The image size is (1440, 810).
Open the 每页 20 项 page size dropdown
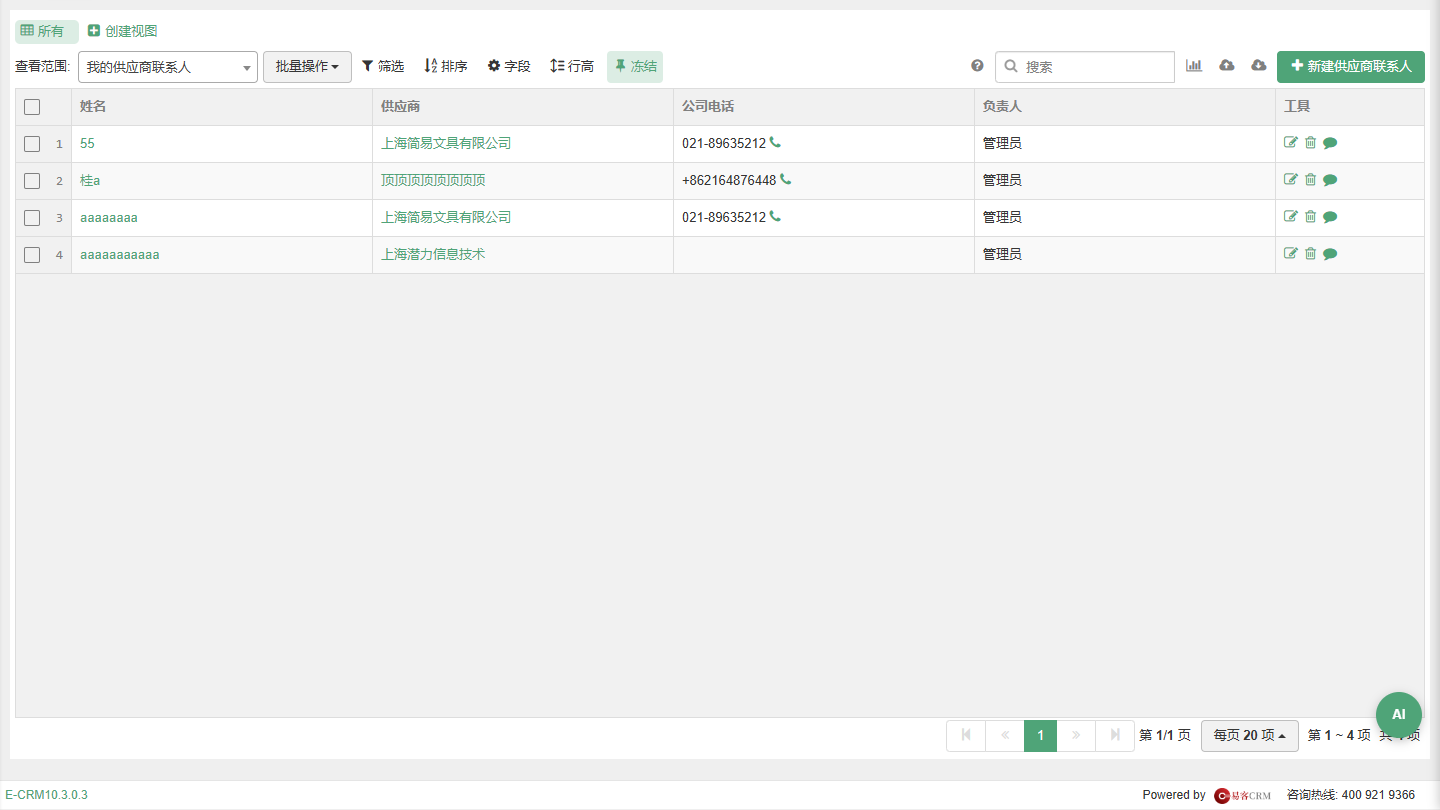coord(1250,735)
